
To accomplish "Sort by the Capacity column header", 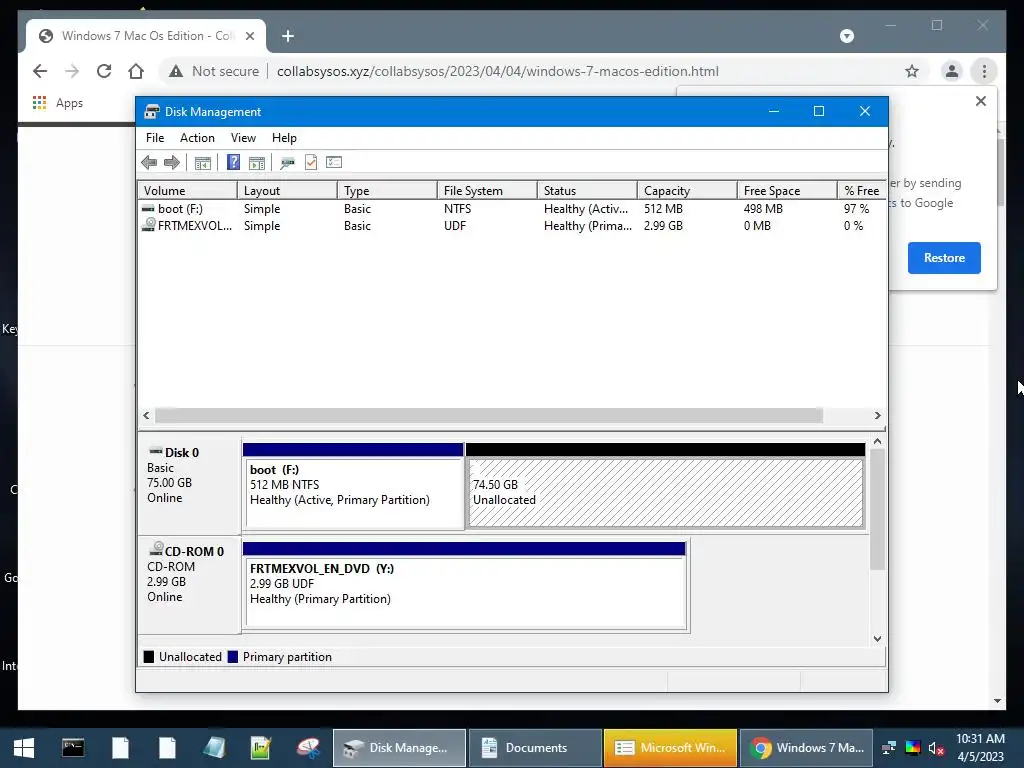I will pyautogui.click(x=687, y=191).
